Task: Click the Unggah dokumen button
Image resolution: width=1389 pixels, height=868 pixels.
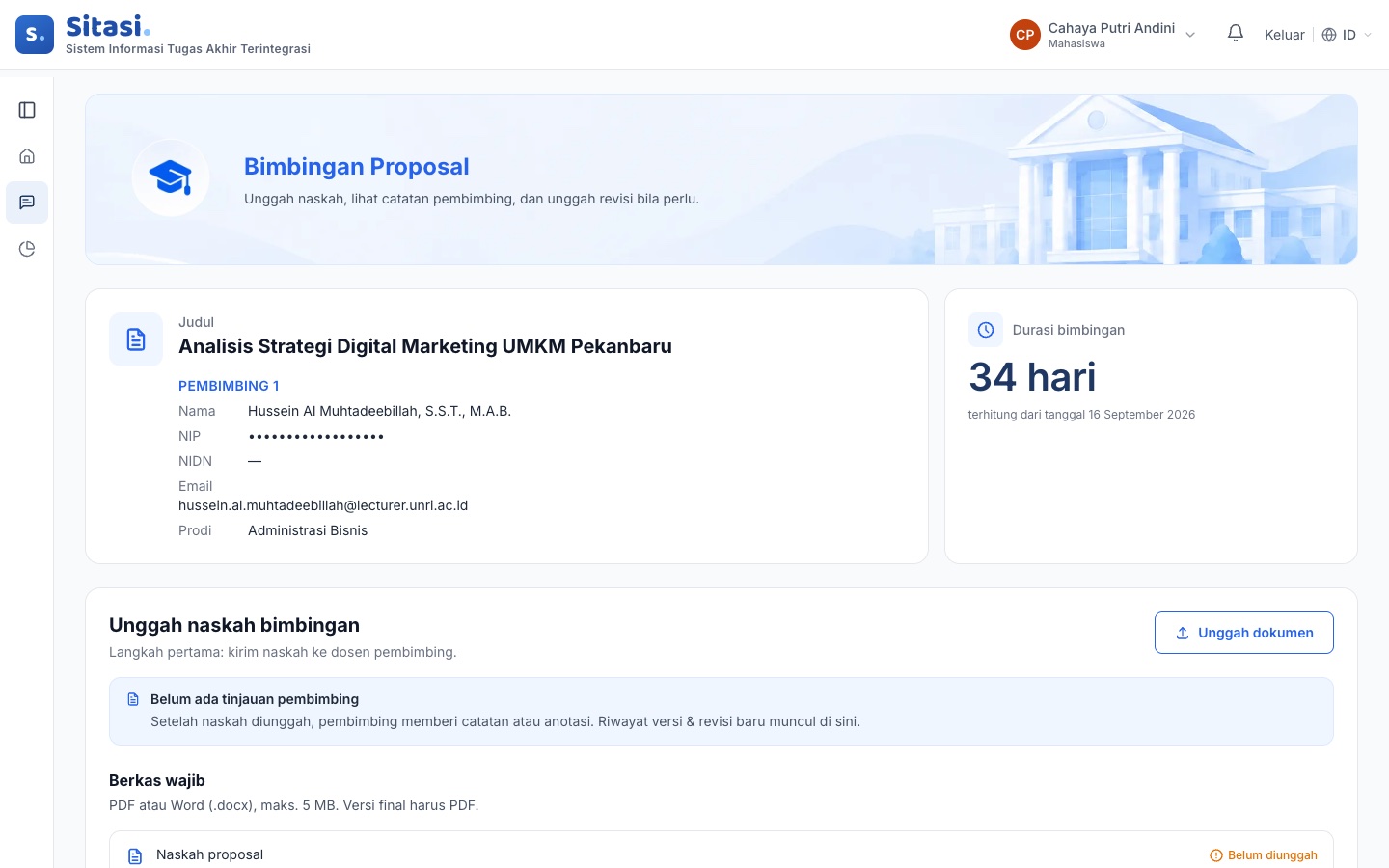Action: (1244, 633)
